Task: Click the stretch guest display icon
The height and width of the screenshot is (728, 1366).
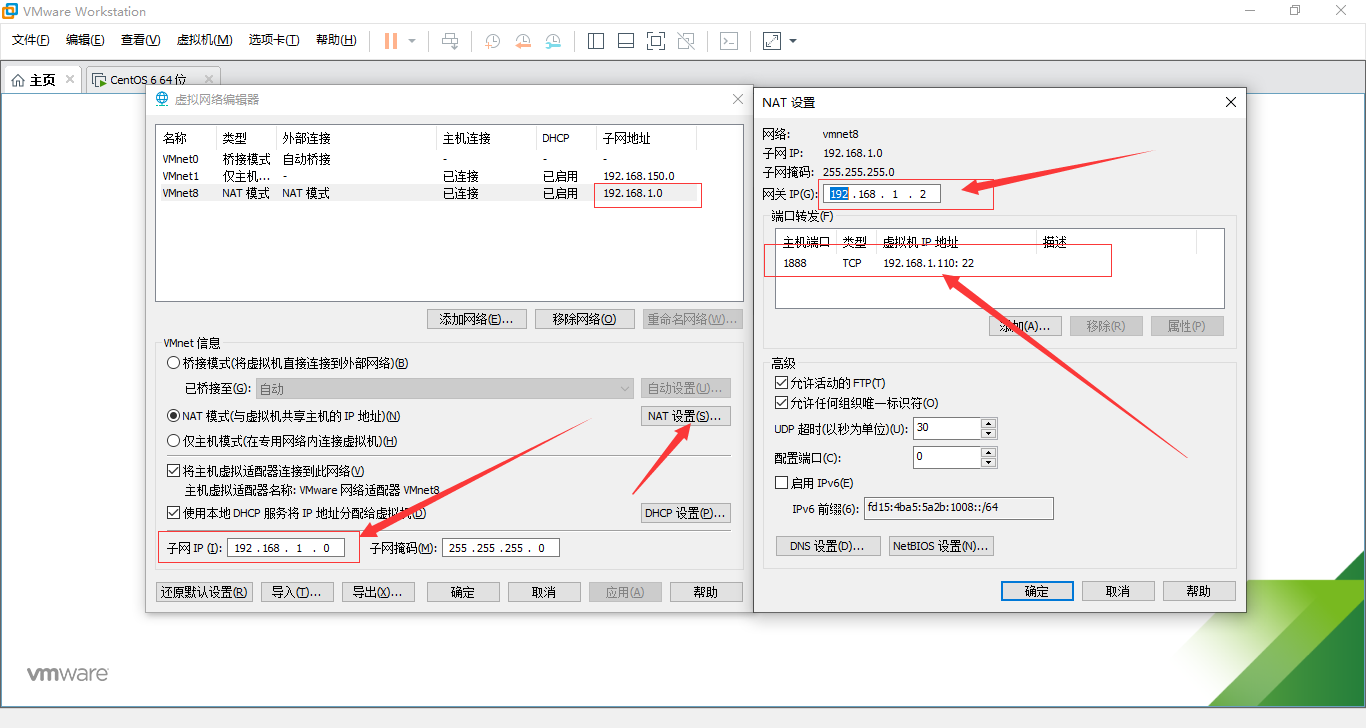Action: pos(772,41)
